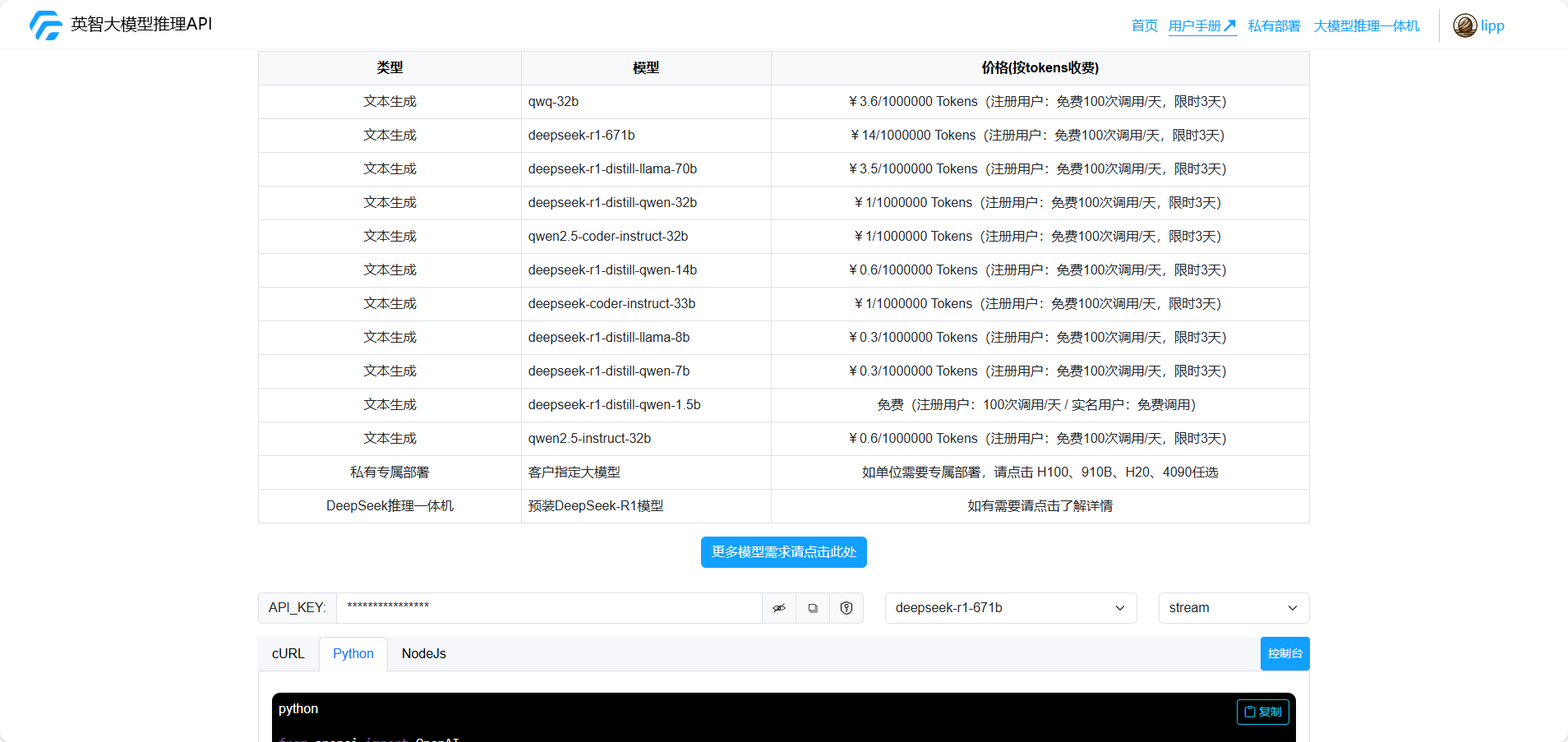Open the 大模型推理一体机 link
Image resolution: width=1568 pixels, height=742 pixels.
(x=1367, y=26)
